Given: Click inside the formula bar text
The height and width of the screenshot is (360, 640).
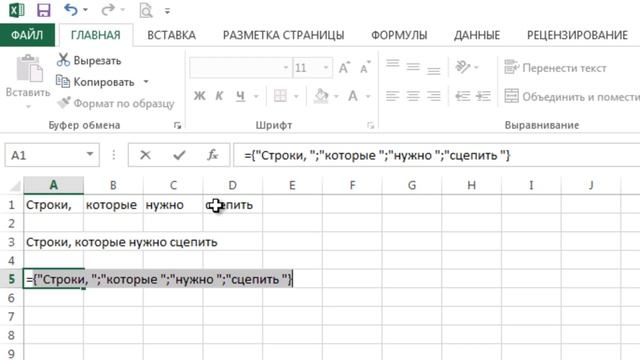Looking at the screenshot, I should pyautogui.click(x=377, y=156).
